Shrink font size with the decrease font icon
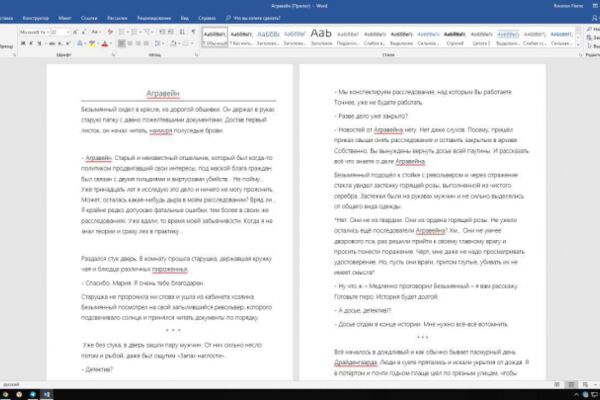The width and height of the screenshot is (600, 400). (x=83, y=32)
